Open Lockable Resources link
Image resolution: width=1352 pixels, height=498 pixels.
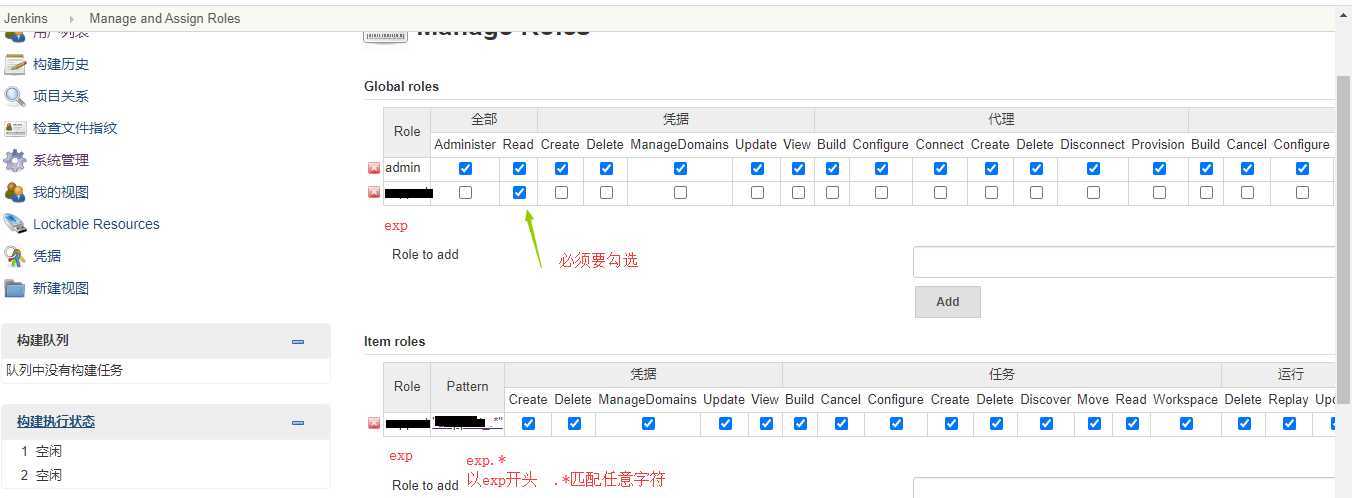pos(96,224)
